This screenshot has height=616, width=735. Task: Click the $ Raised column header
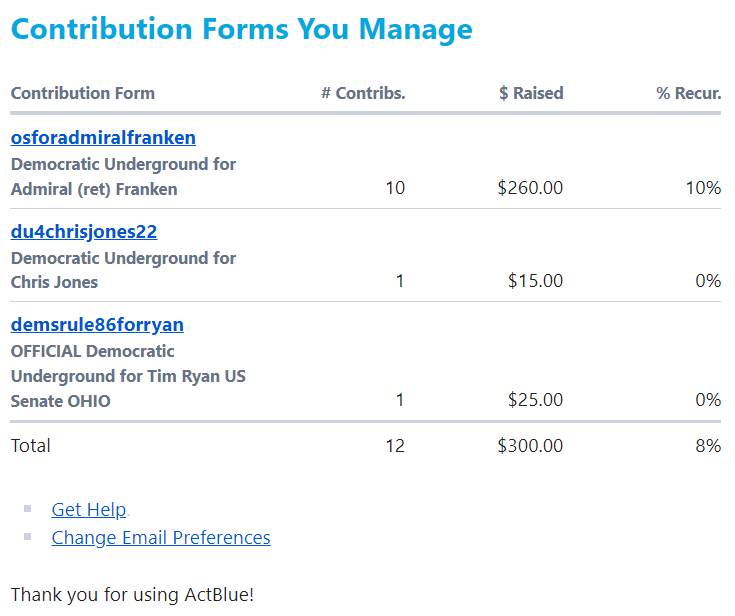[x=531, y=93]
